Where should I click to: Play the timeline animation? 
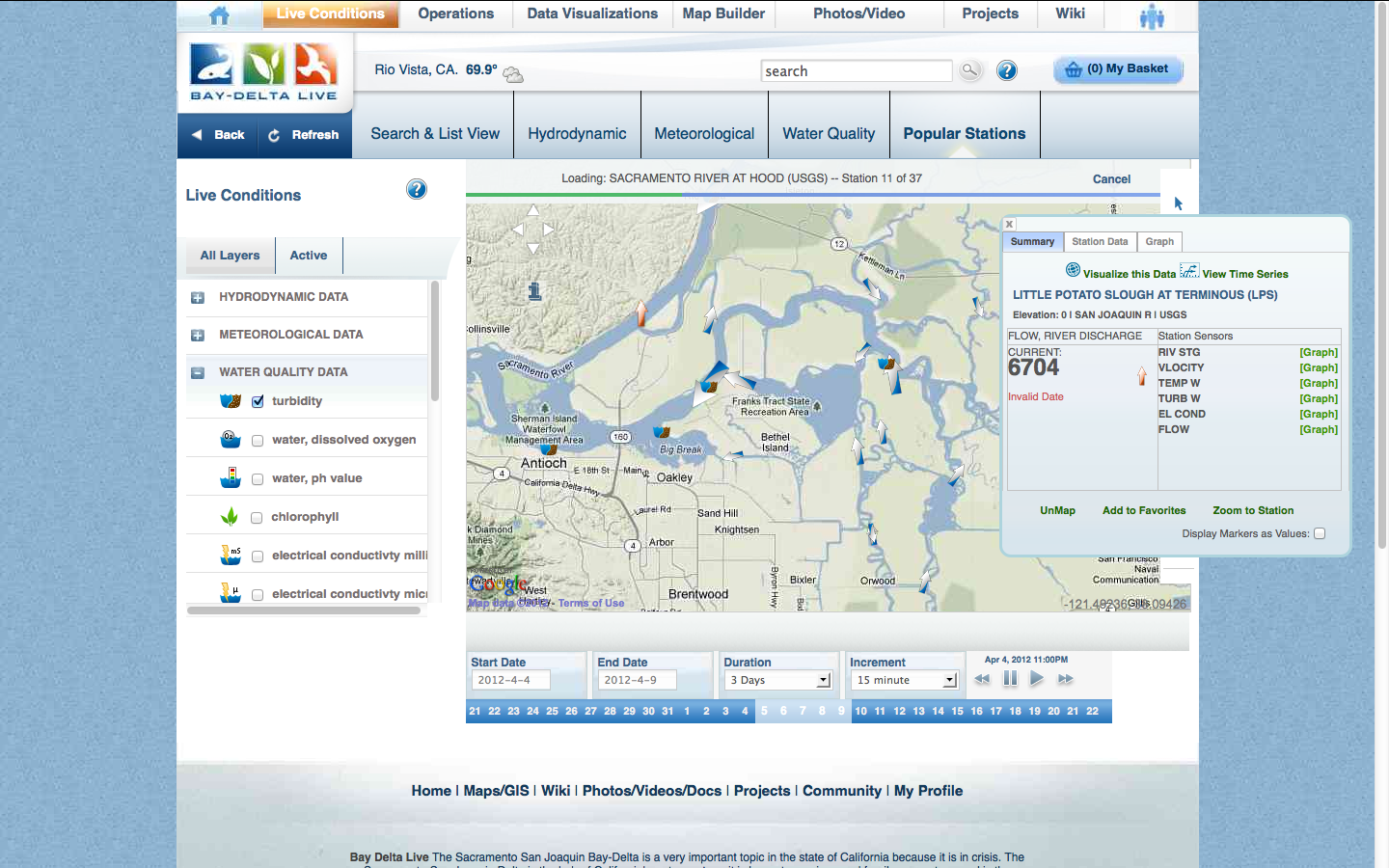[1037, 678]
